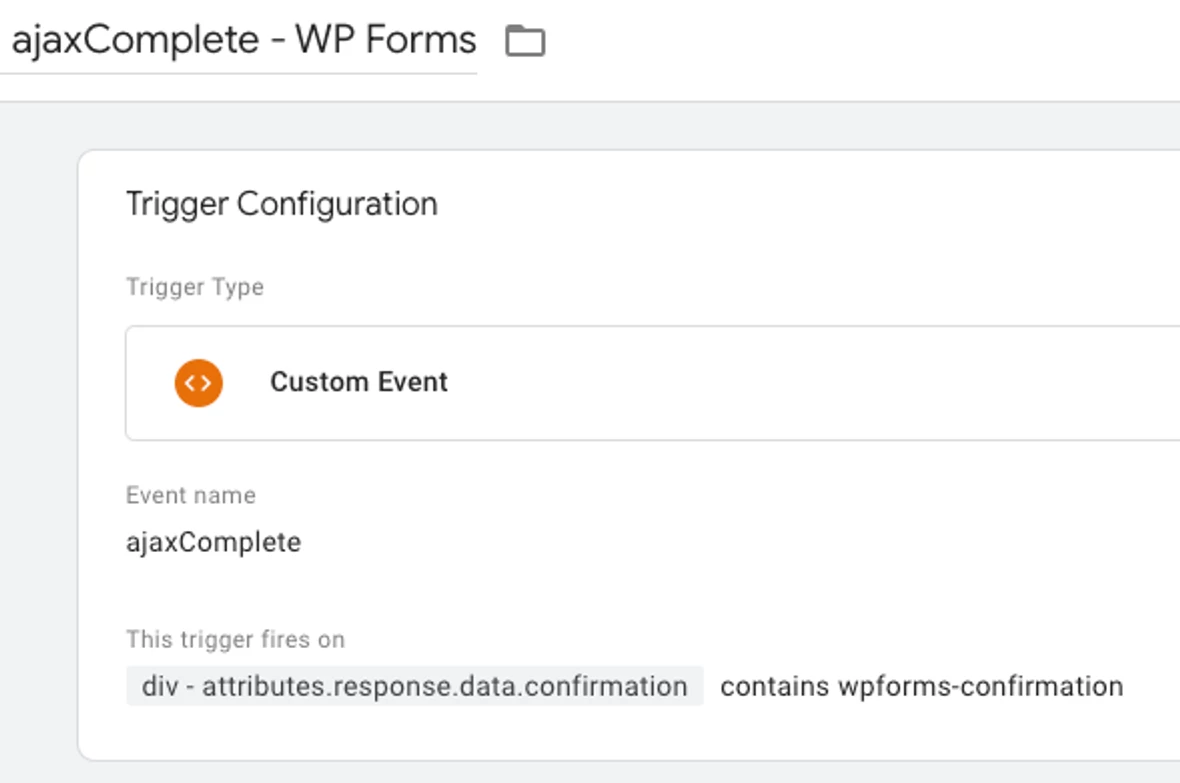
Task: Click the 'Event name' field label
Action: 190,496
